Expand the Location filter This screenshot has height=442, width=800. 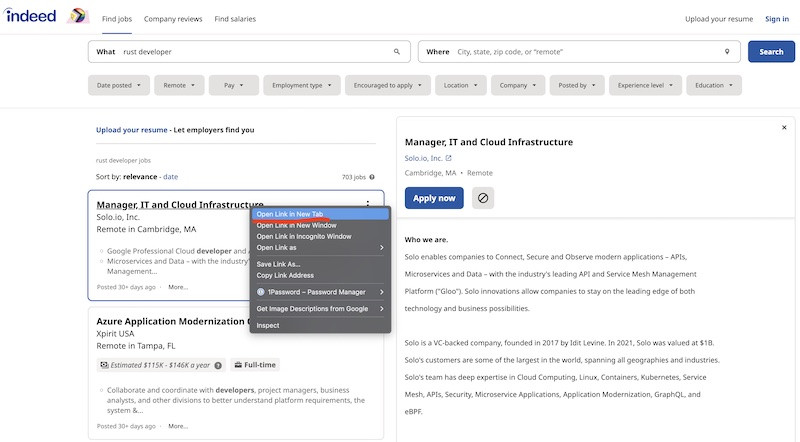tap(461, 85)
